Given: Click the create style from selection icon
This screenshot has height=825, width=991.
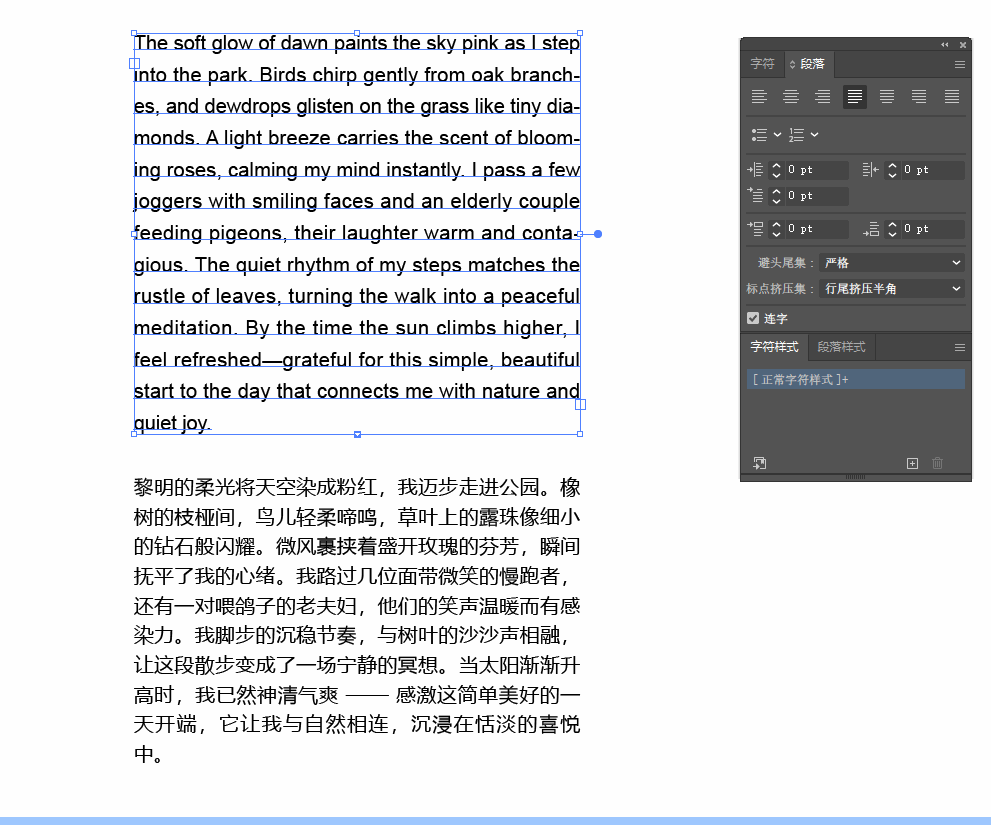Looking at the screenshot, I should point(760,463).
